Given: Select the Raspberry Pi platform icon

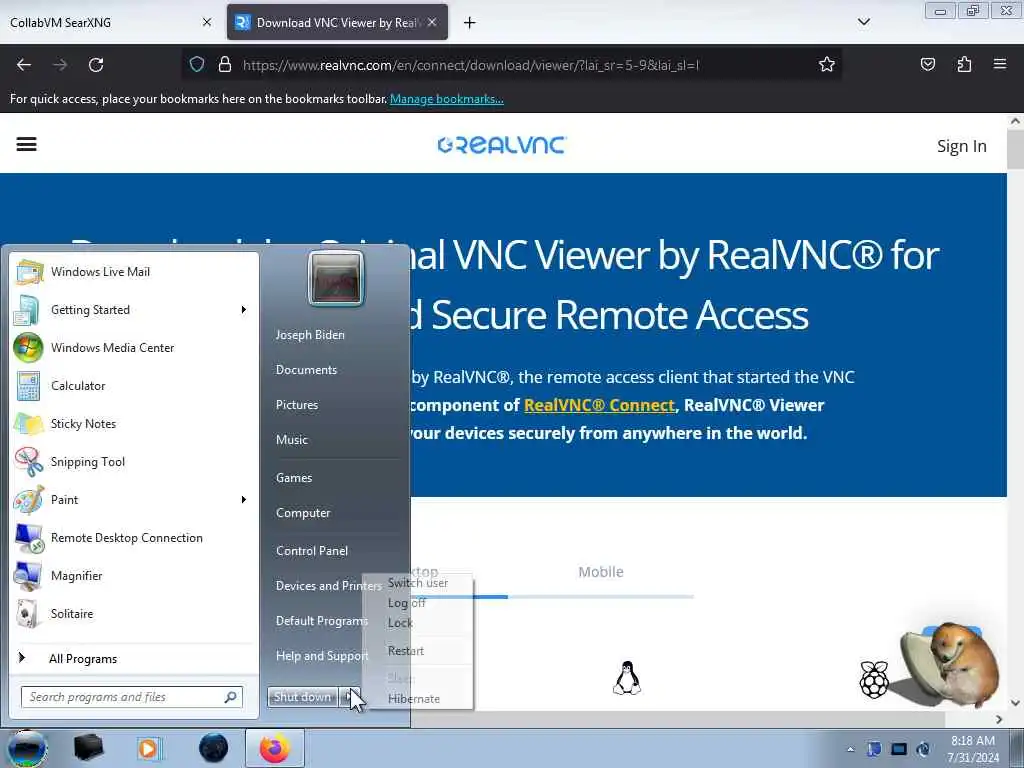Looking at the screenshot, I should point(874,679).
